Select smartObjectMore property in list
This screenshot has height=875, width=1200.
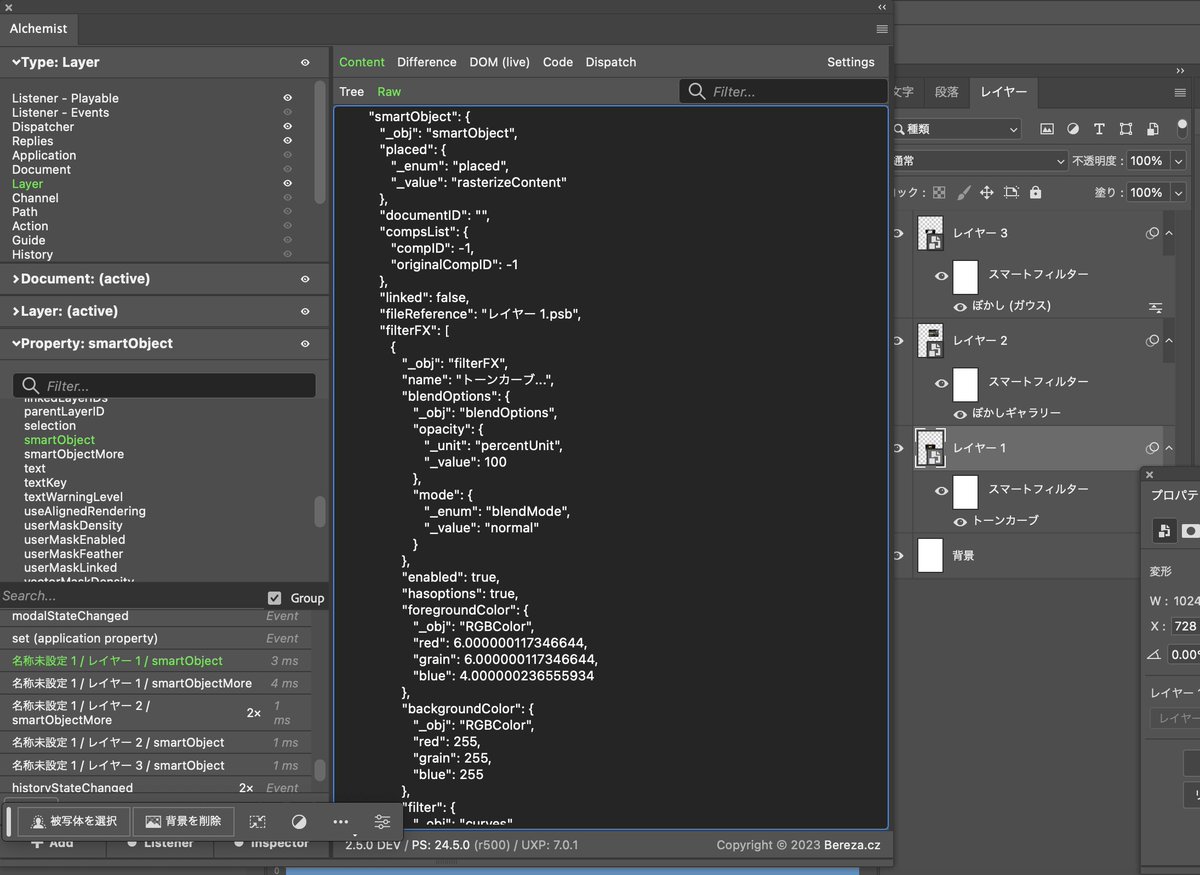(x=74, y=454)
